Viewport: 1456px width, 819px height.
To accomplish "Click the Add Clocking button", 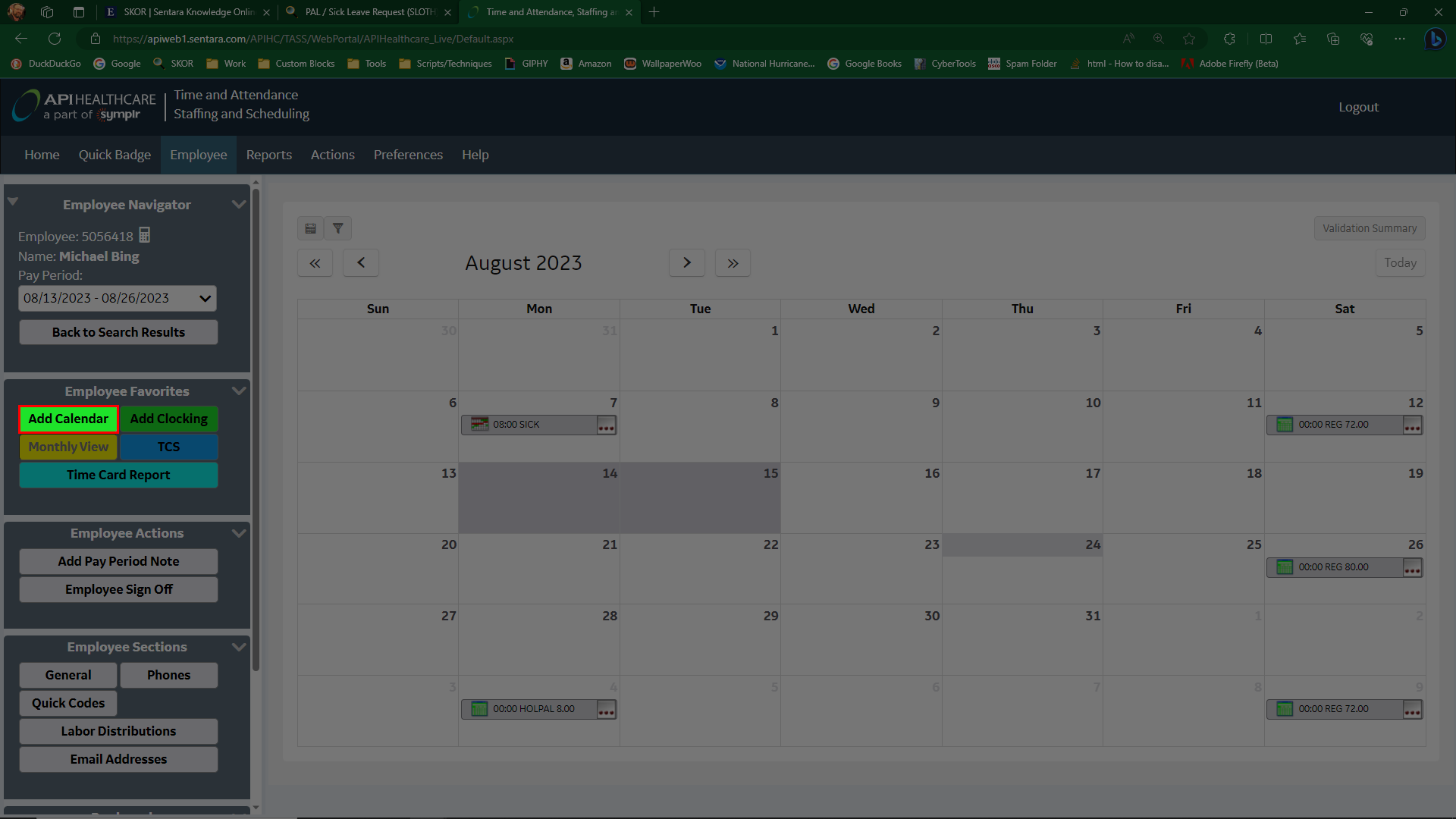I will click(x=168, y=419).
